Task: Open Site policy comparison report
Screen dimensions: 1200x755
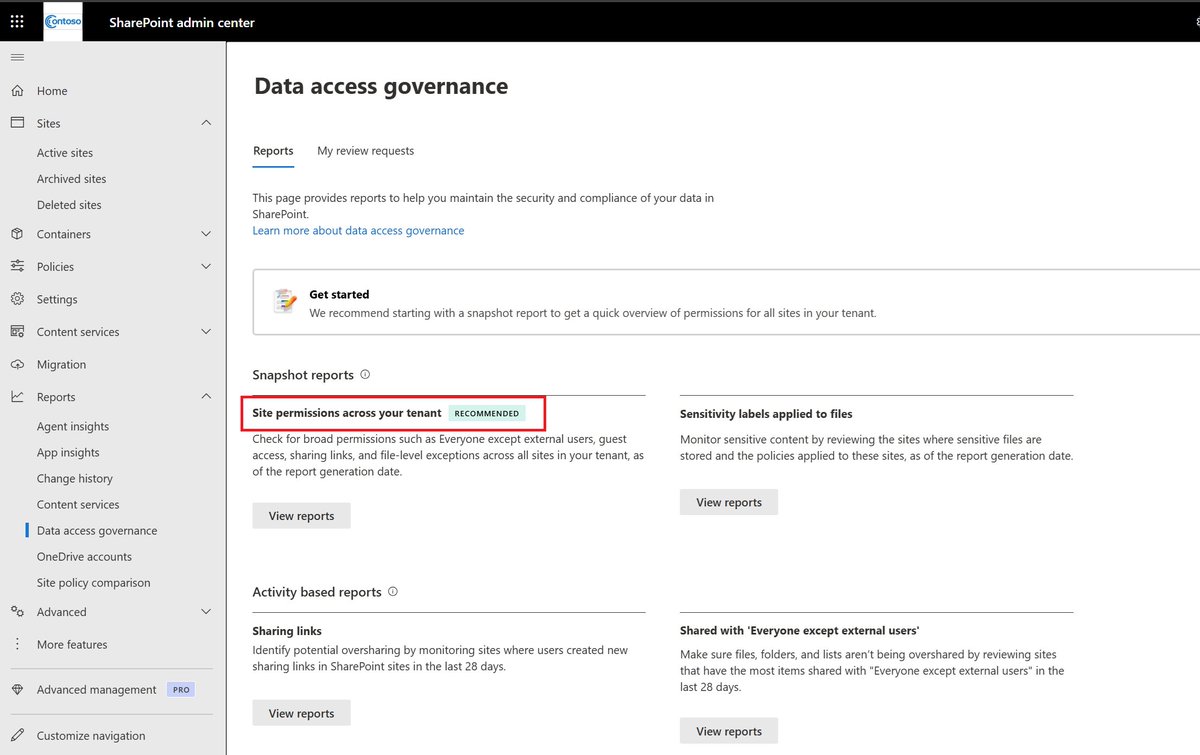Action: click(x=93, y=583)
